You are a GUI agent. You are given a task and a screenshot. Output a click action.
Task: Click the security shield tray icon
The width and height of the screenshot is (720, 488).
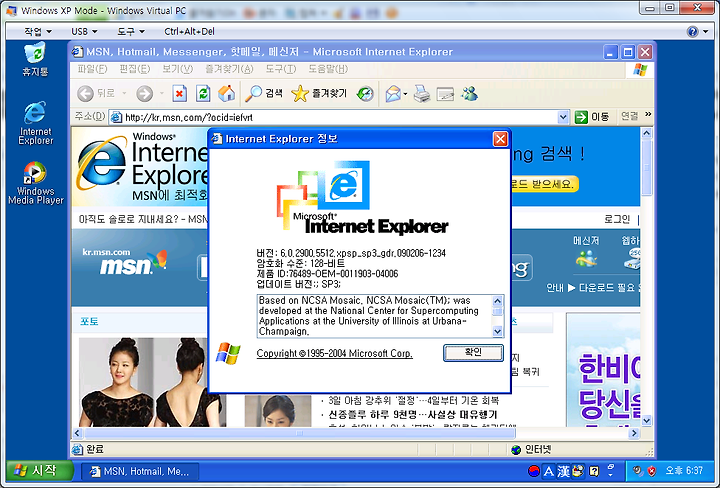(652, 471)
